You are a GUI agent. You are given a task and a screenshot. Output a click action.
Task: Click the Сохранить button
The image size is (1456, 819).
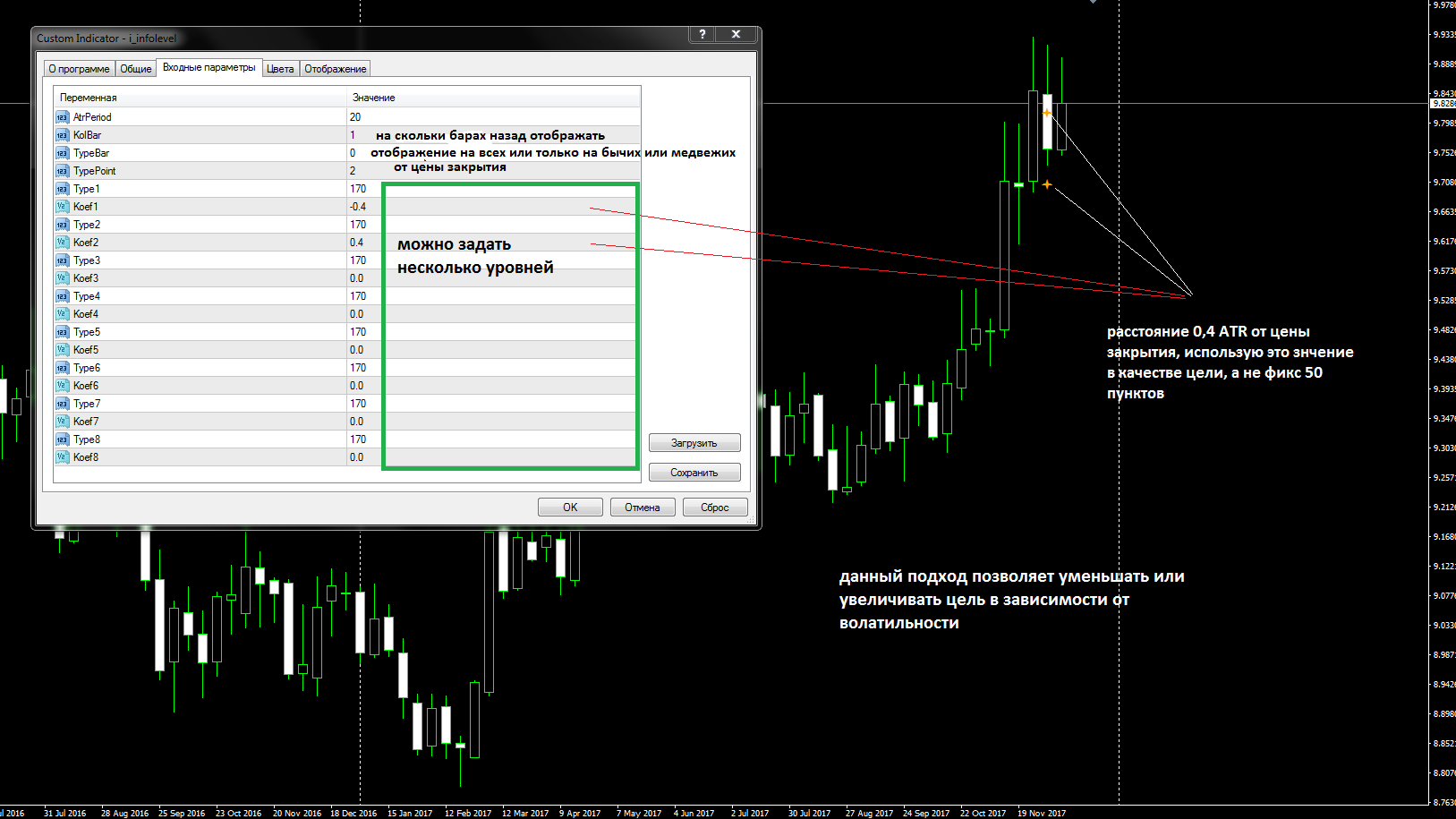[x=694, y=473]
